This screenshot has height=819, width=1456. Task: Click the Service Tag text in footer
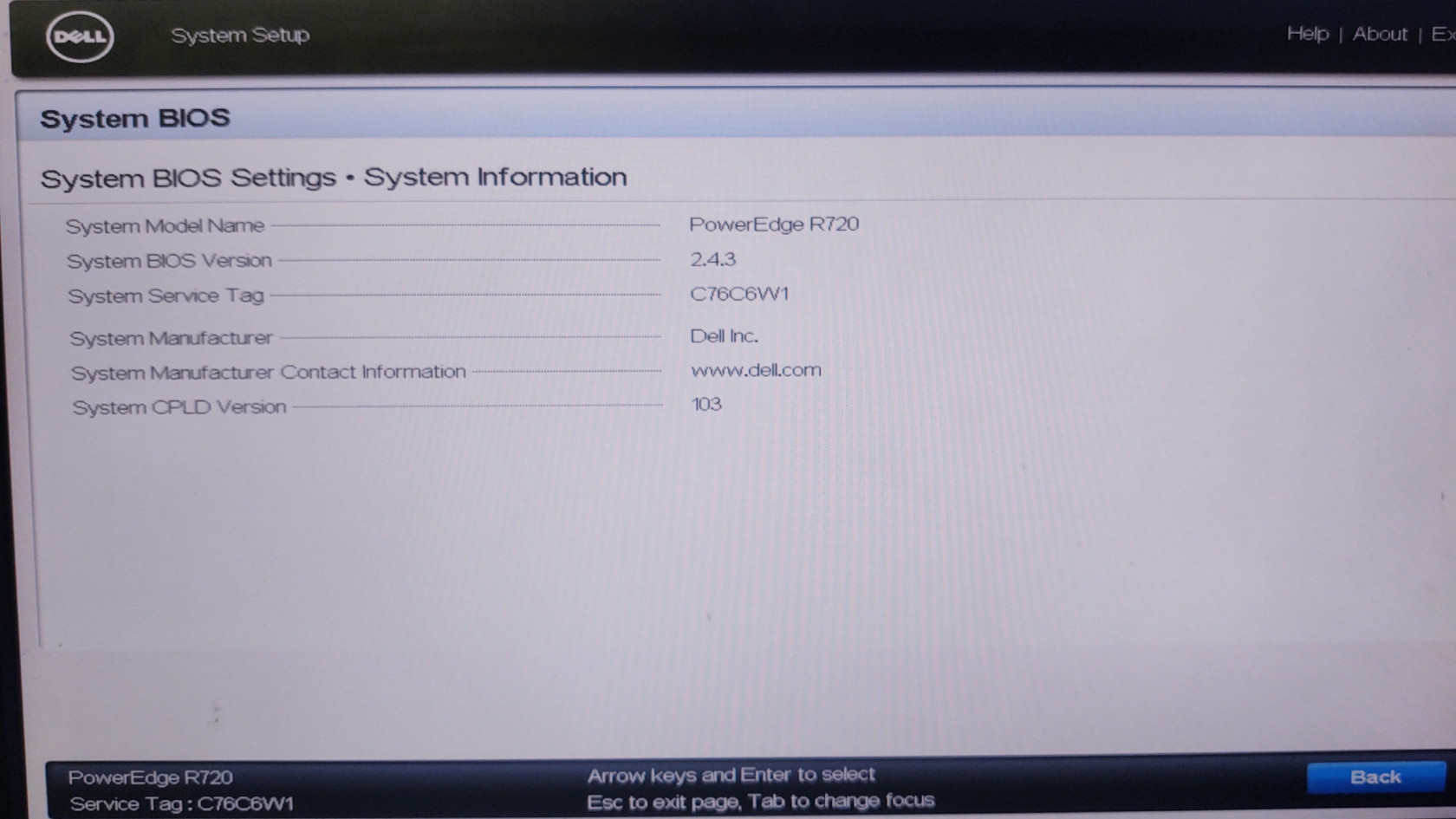pyautogui.click(x=181, y=804)
